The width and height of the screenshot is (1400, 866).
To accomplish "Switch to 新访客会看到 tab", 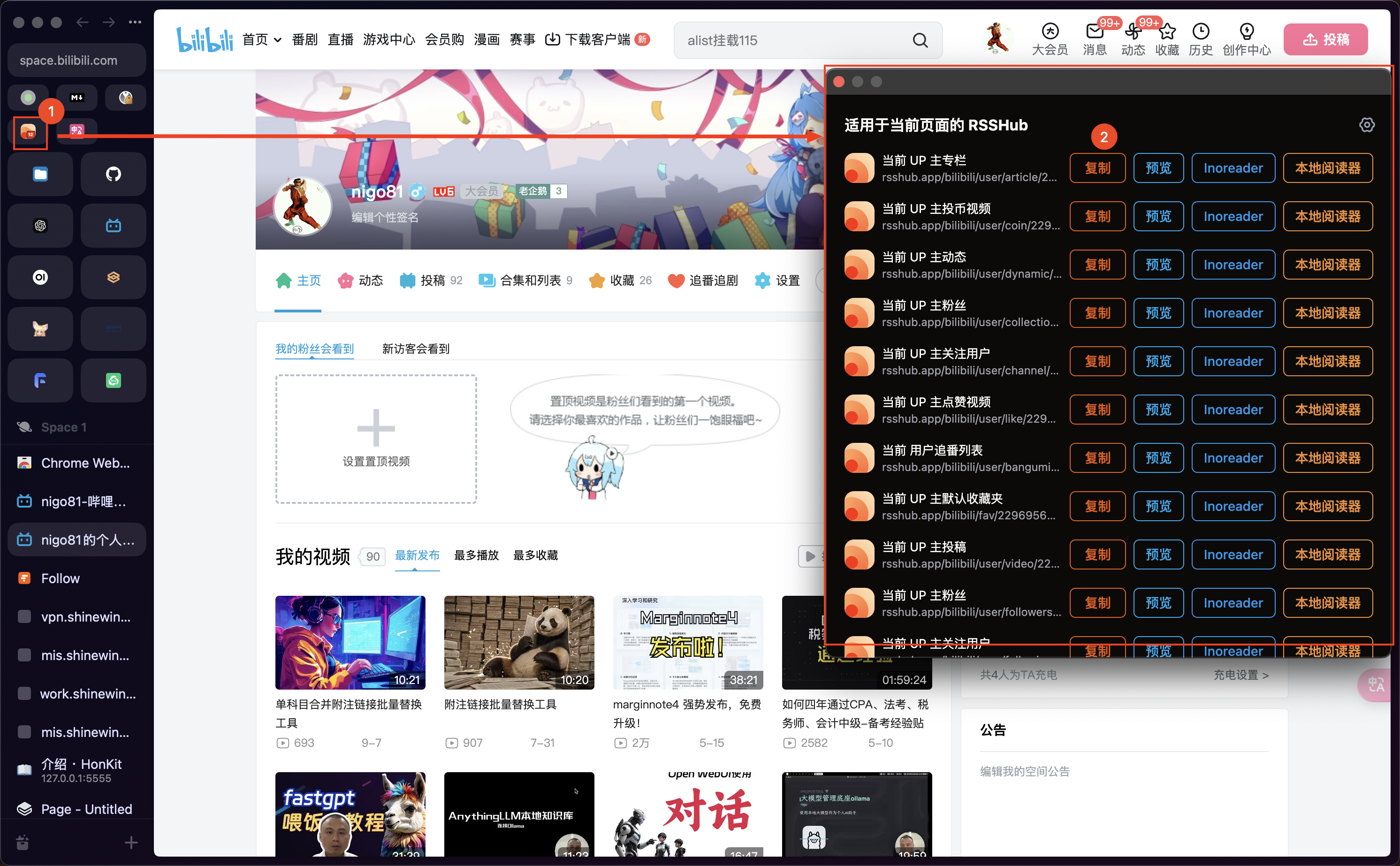I will pyautogui.click(x=415, y=348).
